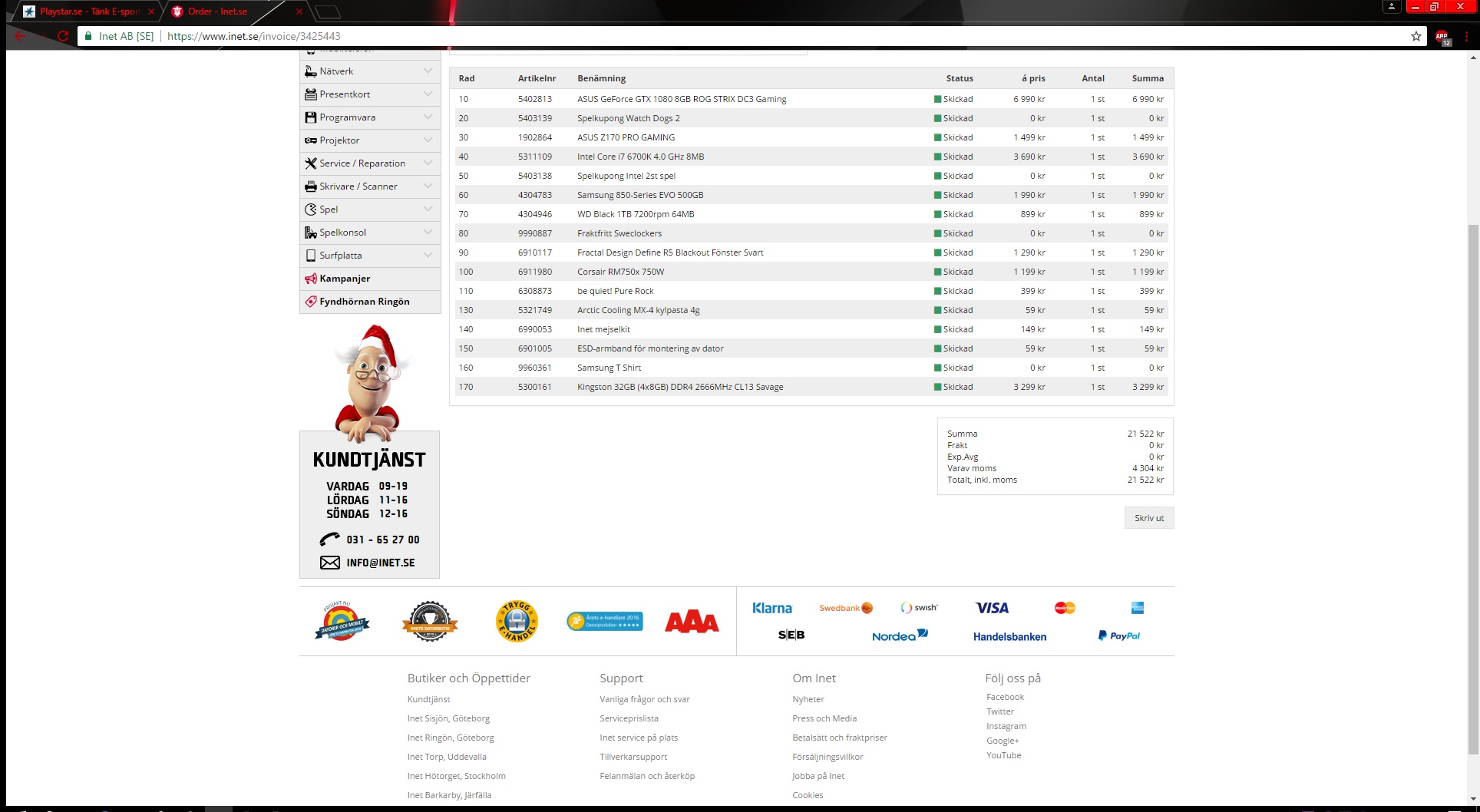Click the Trygg E-handel badge
The height and width of the screenshot is (812, 1480).
[517, 622]
